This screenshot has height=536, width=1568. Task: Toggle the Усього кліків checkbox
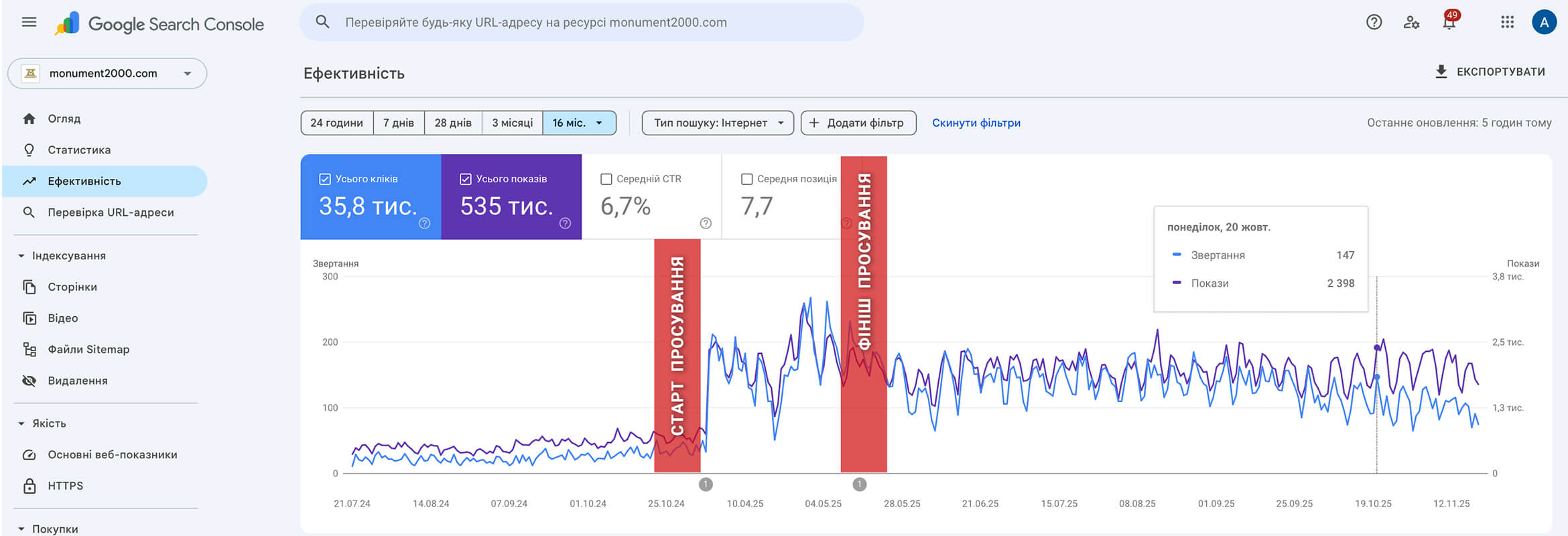[325, 179]
